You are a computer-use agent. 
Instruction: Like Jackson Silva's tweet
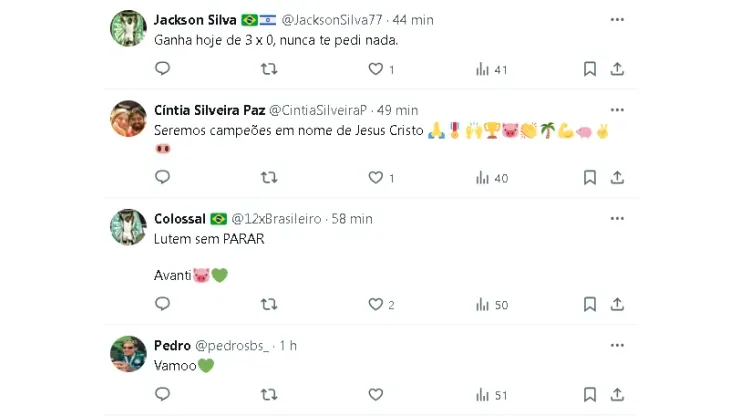376,69
